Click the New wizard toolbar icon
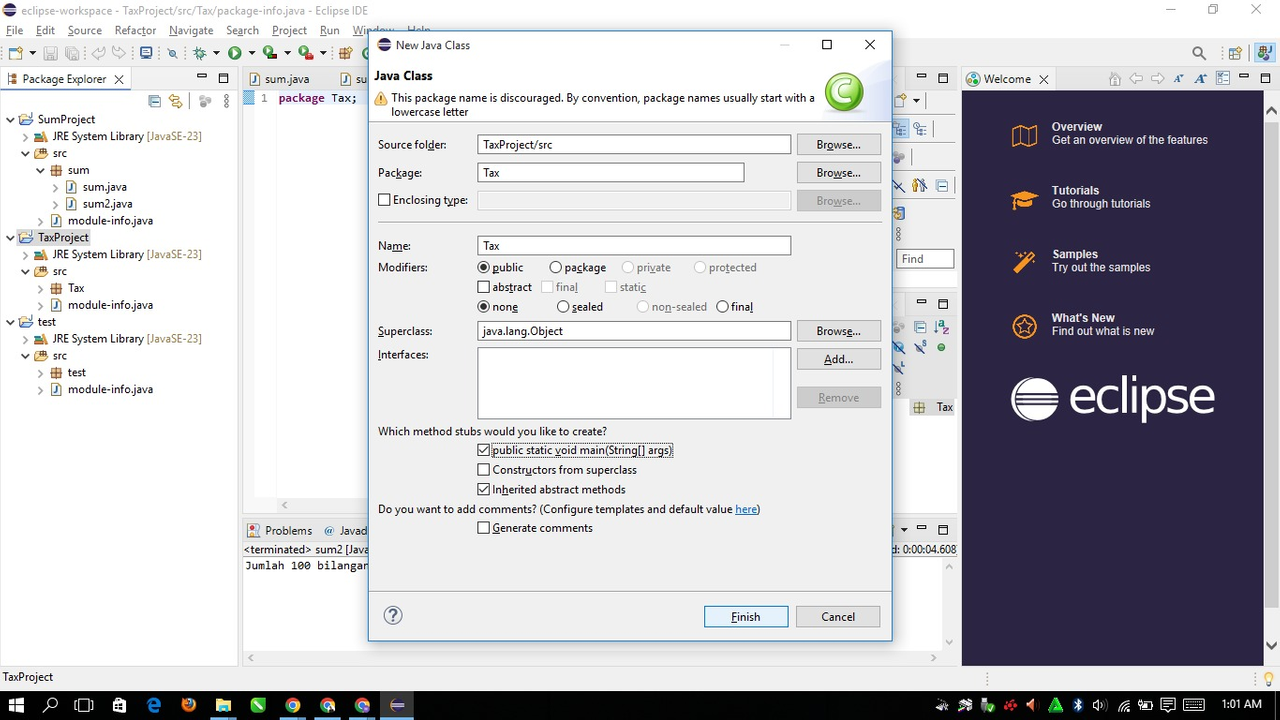The height and width of the screenshot is (720, 1280). coord(16,53)
